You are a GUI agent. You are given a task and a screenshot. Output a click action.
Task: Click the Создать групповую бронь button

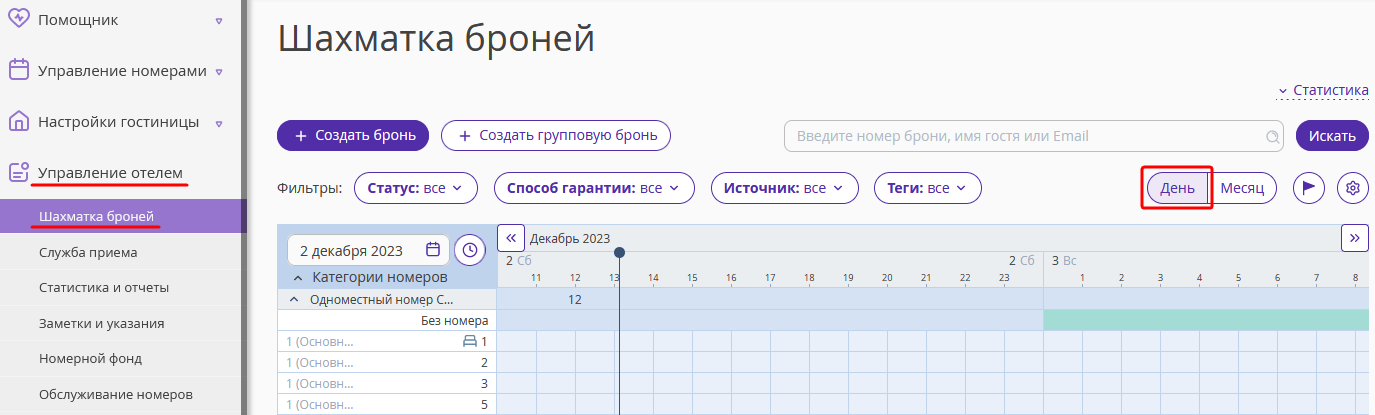tap(556, 135)
